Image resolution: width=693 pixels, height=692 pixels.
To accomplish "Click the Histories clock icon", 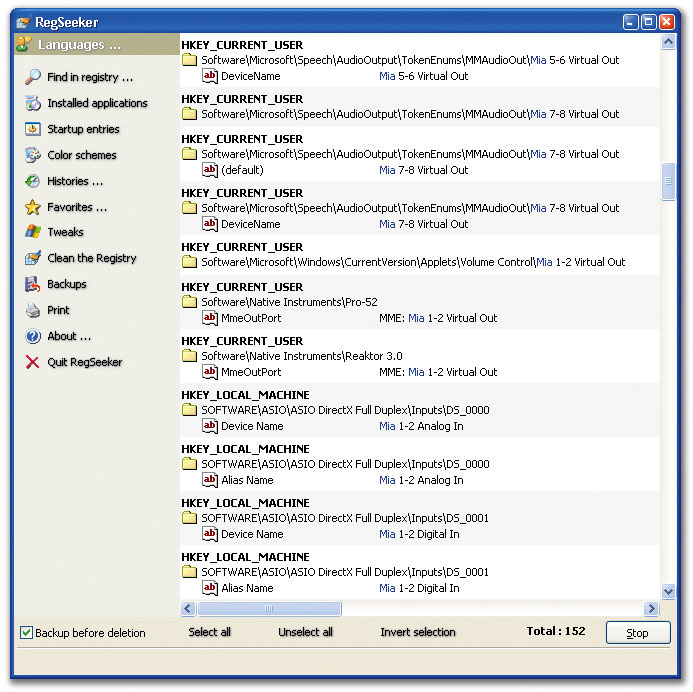I will (x=33, y=181).
